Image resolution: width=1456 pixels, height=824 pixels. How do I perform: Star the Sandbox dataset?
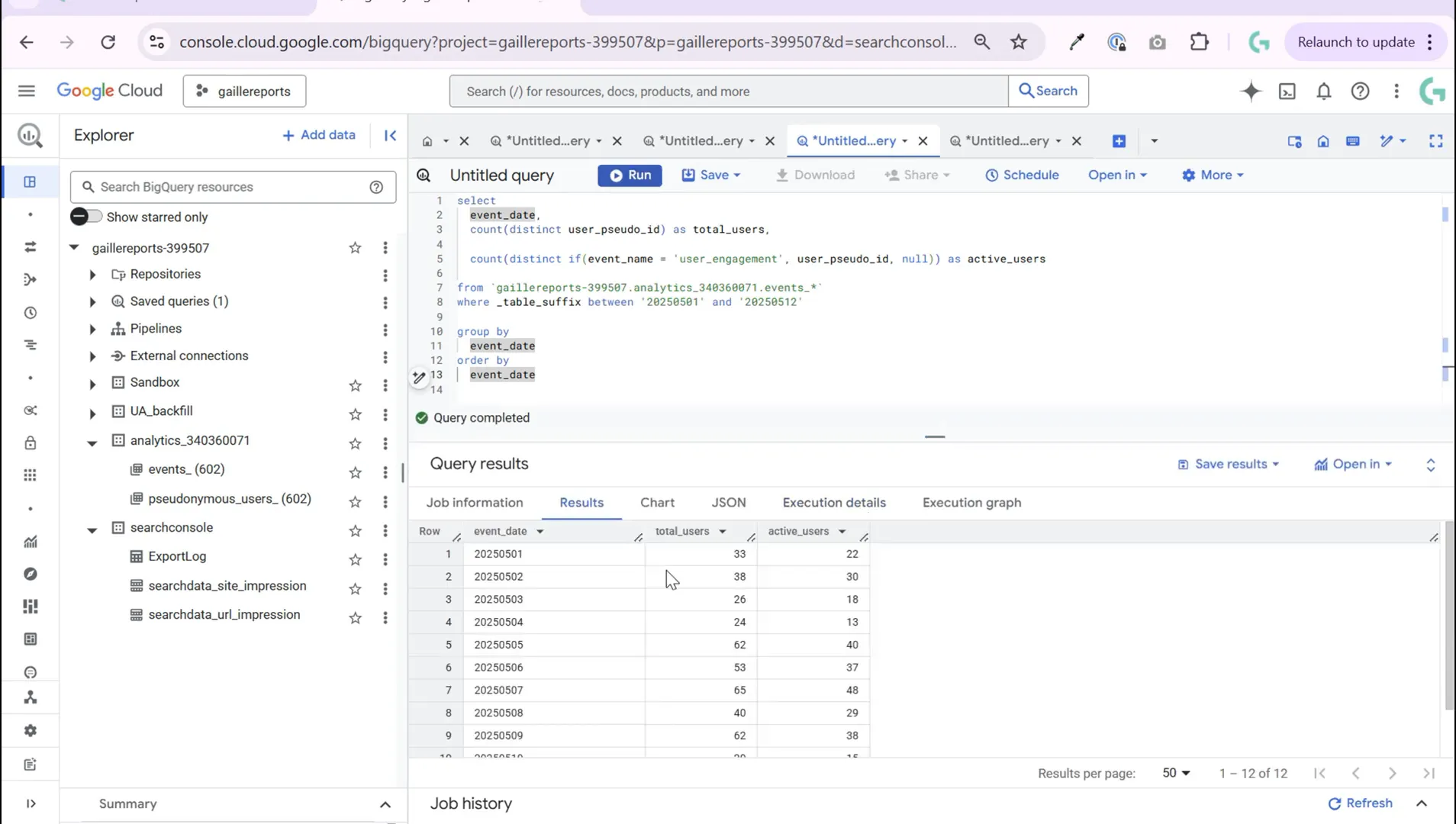tap(355, 385)
